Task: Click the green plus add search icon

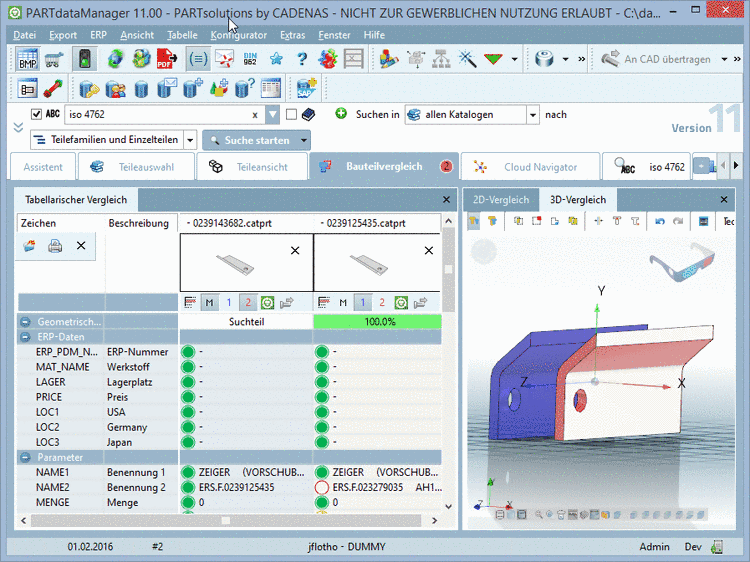Action: point(341,114)
